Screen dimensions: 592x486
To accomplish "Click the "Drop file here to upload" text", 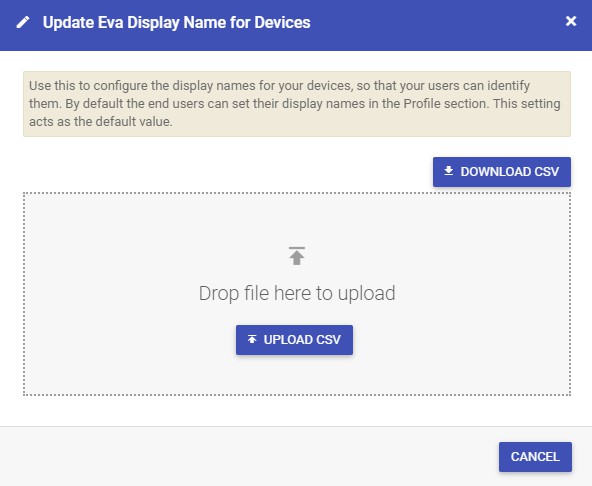I will click(297, 293).
